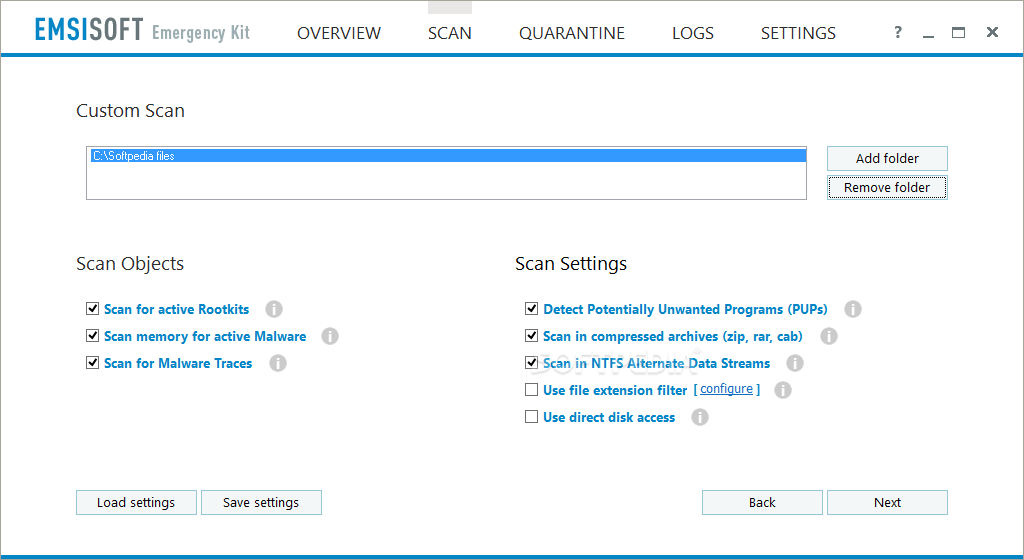
Task: Disable Scan in NTFS Alternate Data Streams
Action: (x=532, y=362)
